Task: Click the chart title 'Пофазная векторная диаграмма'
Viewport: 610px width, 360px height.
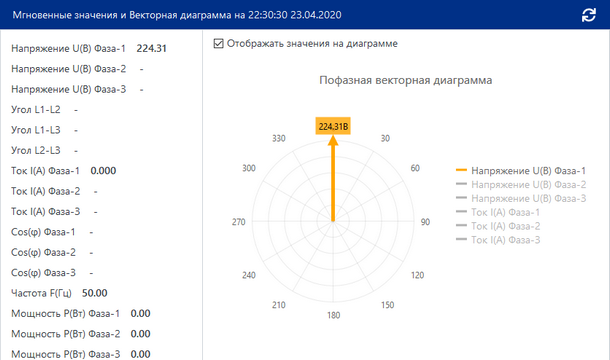Action: tap(406, 81)
